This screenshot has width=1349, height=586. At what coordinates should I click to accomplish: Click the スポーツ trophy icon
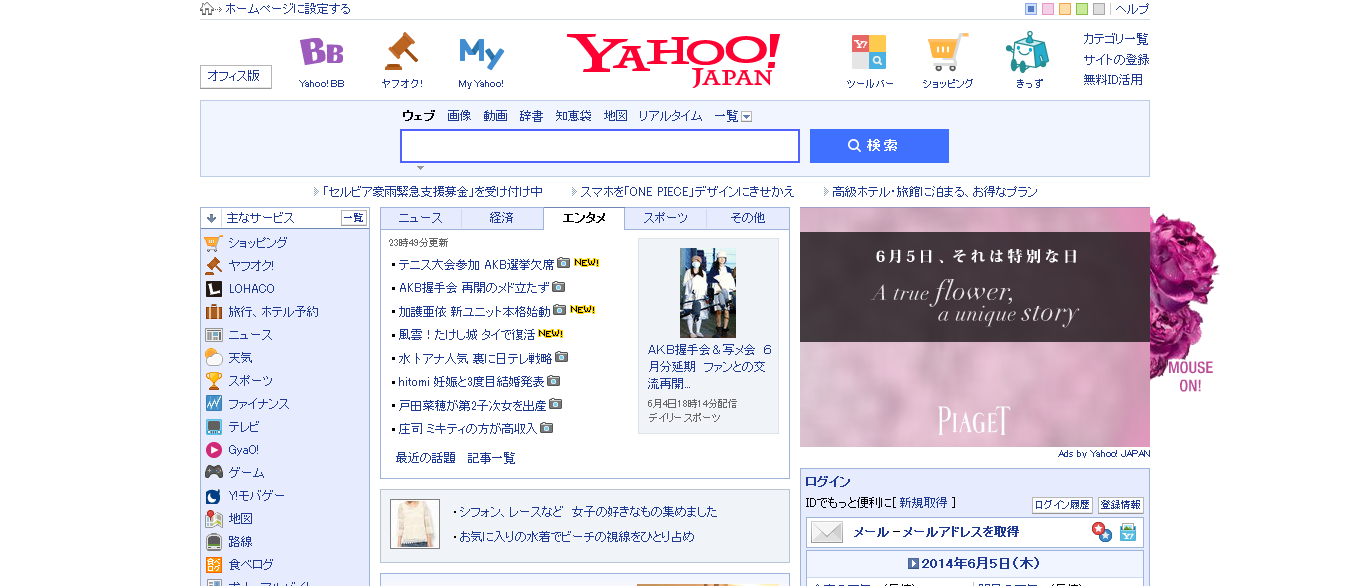click(x=213, y=381)
